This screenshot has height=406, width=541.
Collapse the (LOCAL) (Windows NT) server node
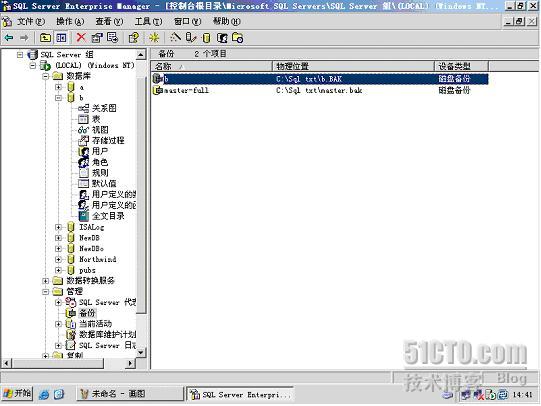(33, 65)
